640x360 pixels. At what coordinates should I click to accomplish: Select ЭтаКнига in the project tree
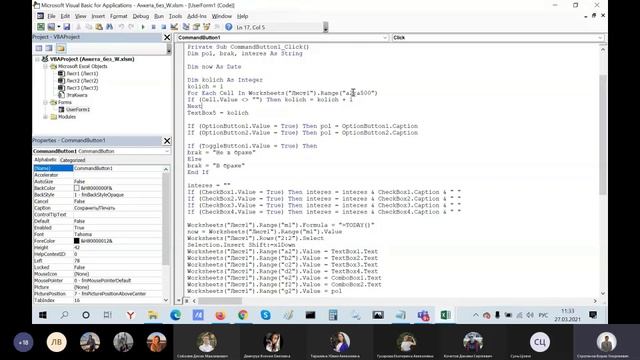[x=73, y=95]
